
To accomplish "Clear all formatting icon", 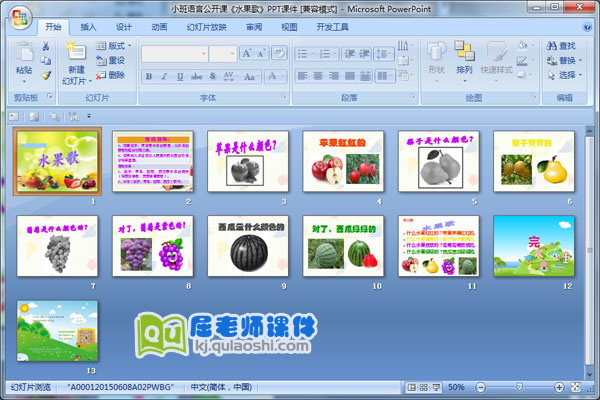I will click(x=279, y=53).
